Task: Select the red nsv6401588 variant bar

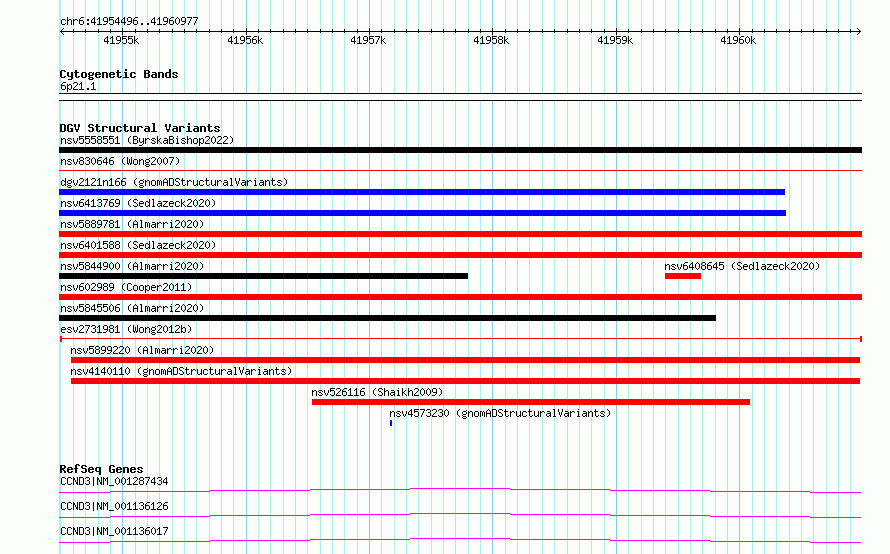Action: [x=460, y=255]
